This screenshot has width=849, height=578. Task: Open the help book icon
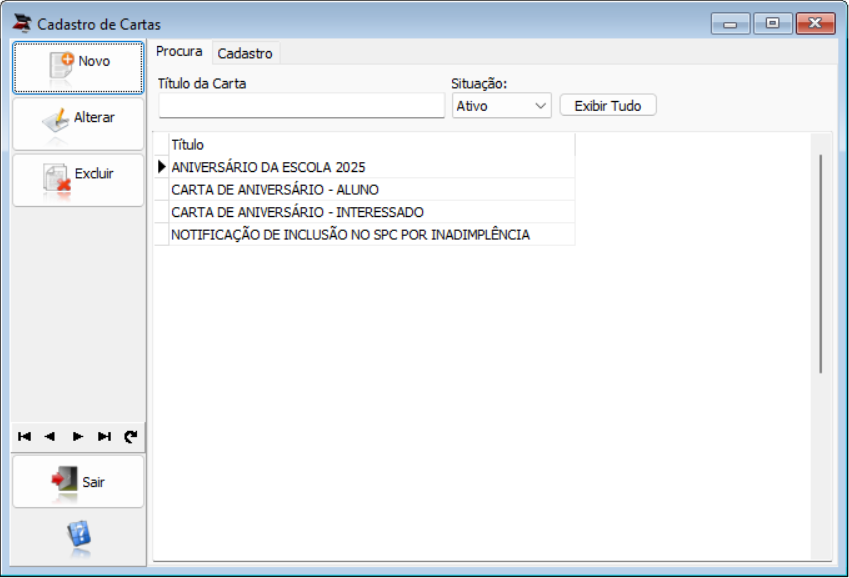tap(79, 535)
